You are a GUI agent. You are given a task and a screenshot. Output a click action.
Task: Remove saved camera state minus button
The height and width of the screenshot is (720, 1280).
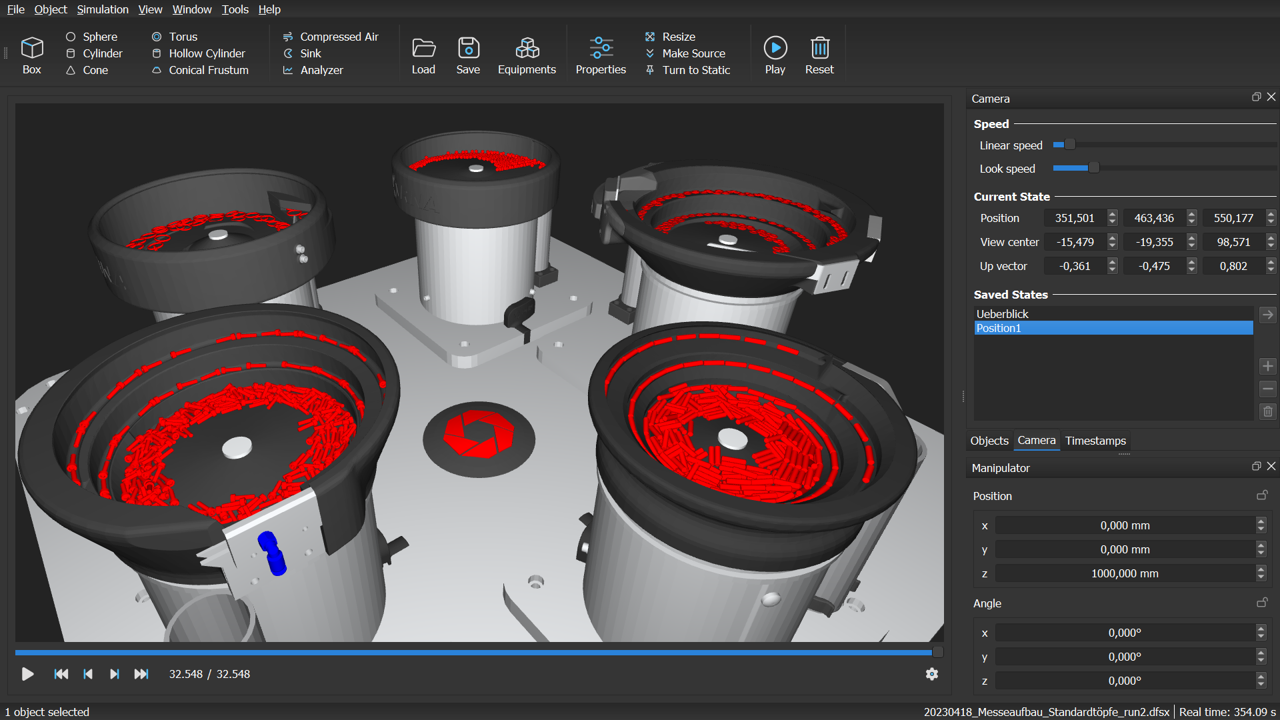point(1268,388)
